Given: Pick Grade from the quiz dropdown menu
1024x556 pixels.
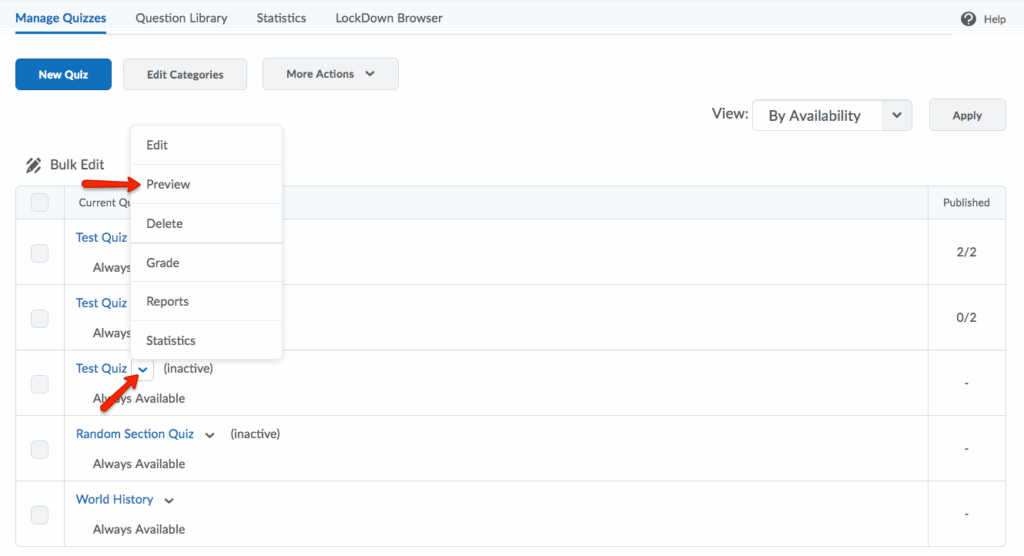Looking at the screenshot, I should (x=163, y=263).
